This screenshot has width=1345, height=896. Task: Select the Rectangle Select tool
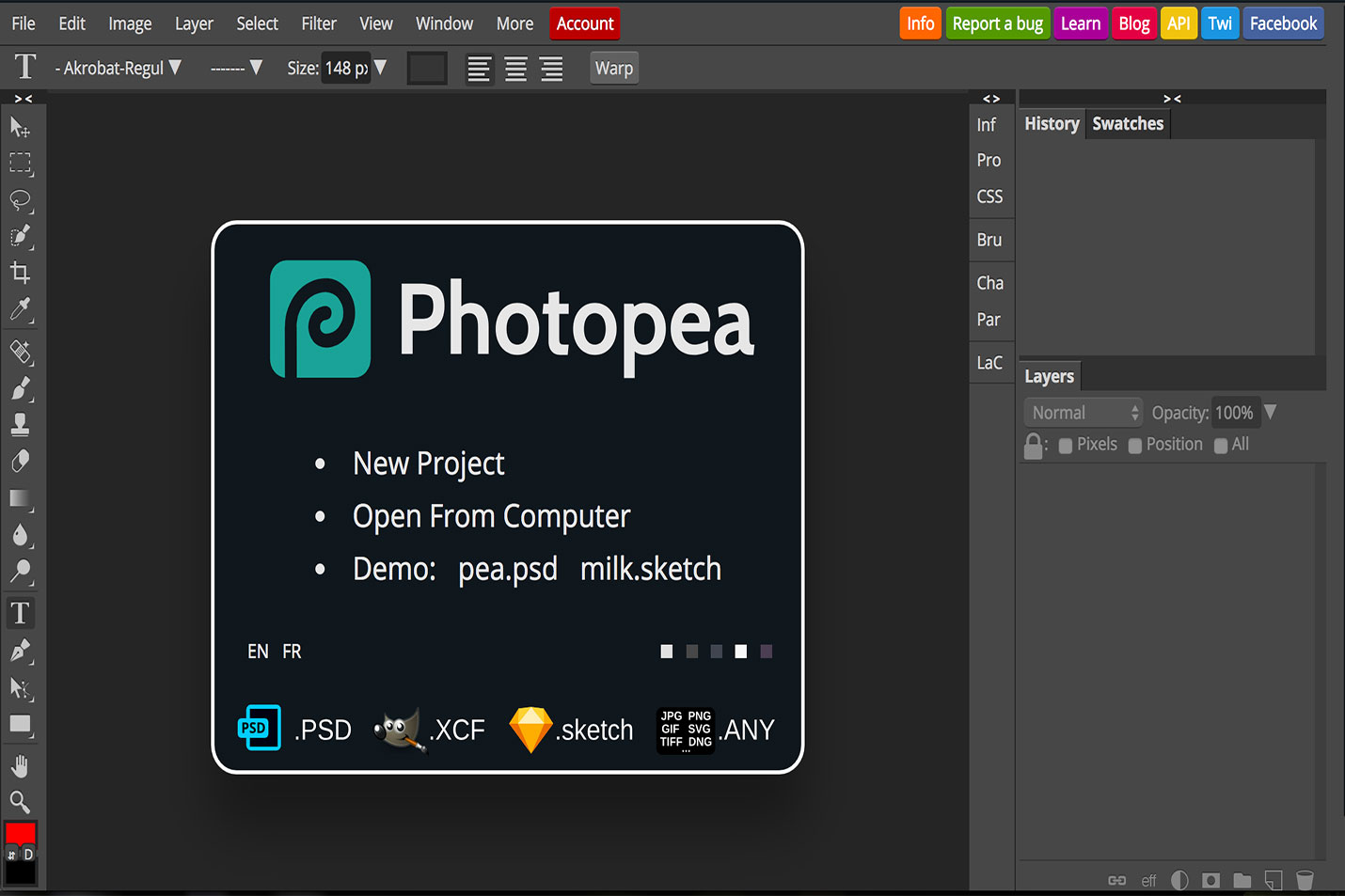20,164
